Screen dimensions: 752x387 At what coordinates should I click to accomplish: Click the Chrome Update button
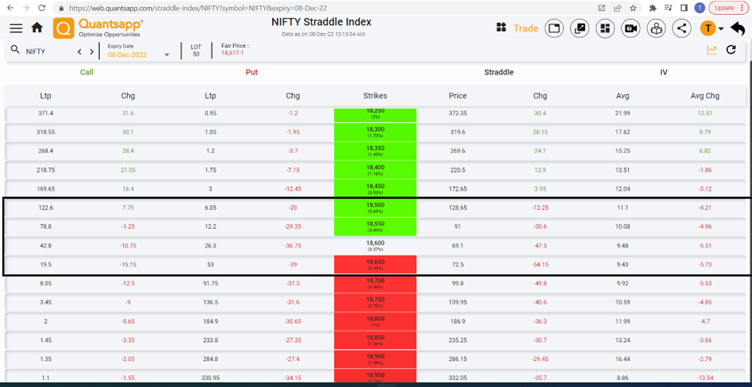(728, 8)
